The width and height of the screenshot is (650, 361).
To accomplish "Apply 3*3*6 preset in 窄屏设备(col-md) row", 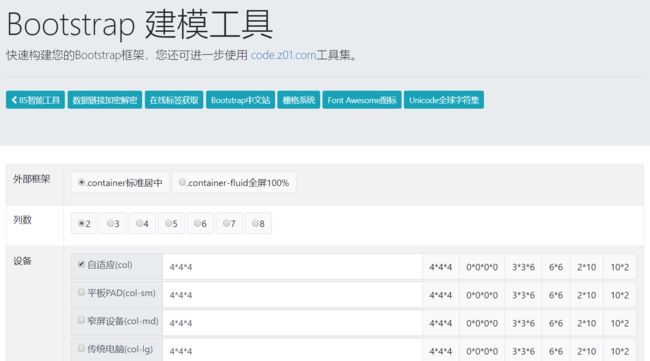I will [523, 323].
